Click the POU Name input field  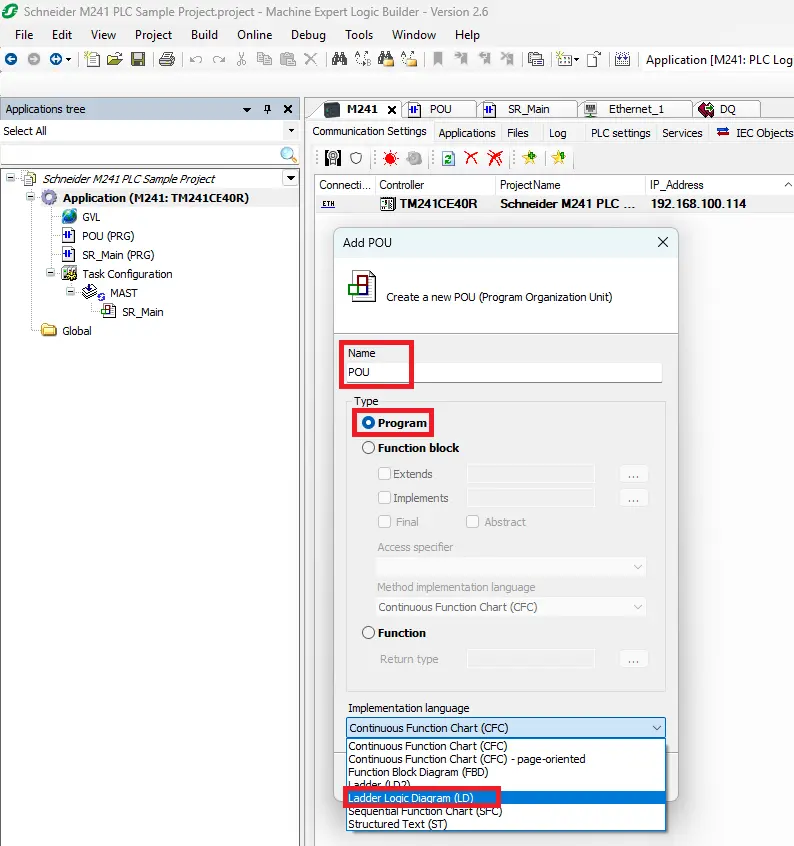click(504, 372)
